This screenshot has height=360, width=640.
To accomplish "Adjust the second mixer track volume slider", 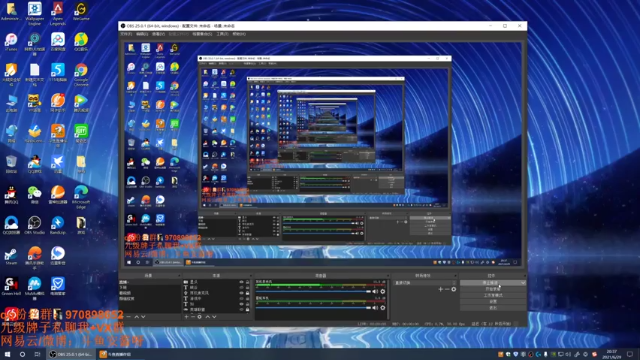I will click(313, 308).
